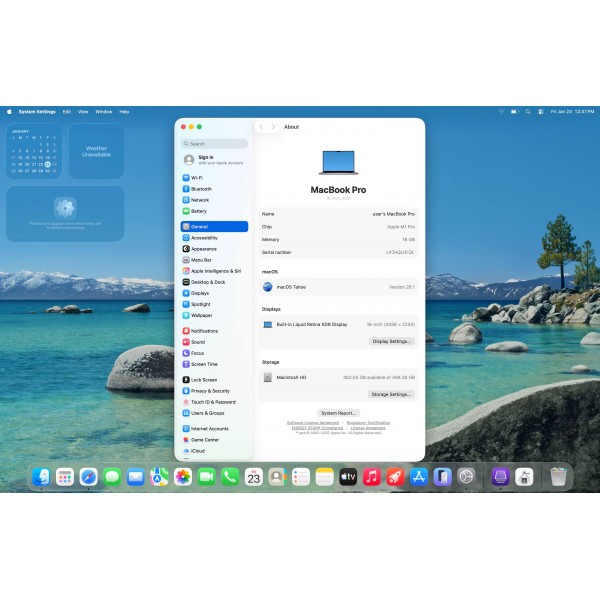Open Trash from the Dock
The width and height of the screenshot is (600, 600).
[x=558, y=477]
